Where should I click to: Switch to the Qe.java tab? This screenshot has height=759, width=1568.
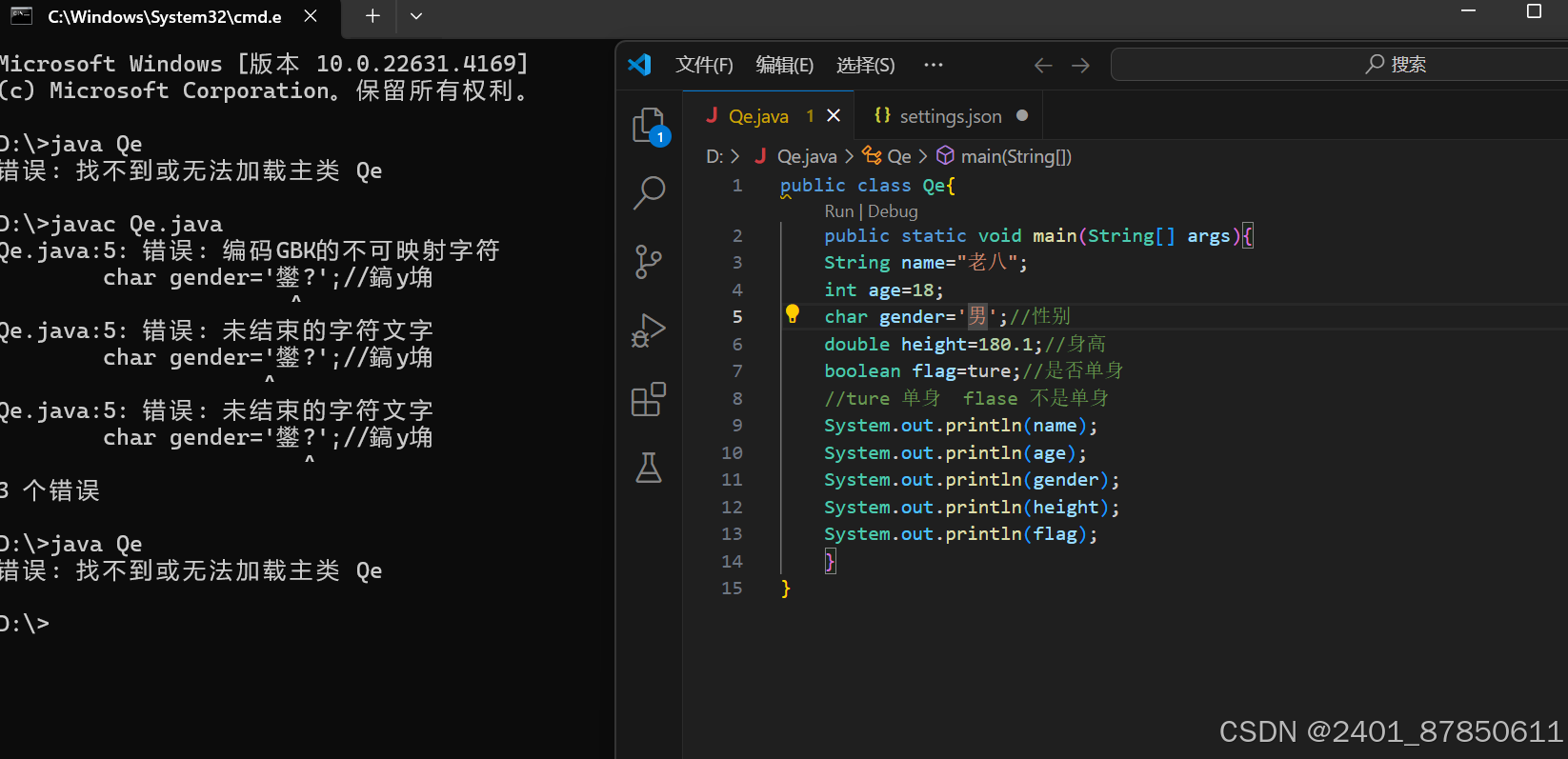[x=768, y=116]
